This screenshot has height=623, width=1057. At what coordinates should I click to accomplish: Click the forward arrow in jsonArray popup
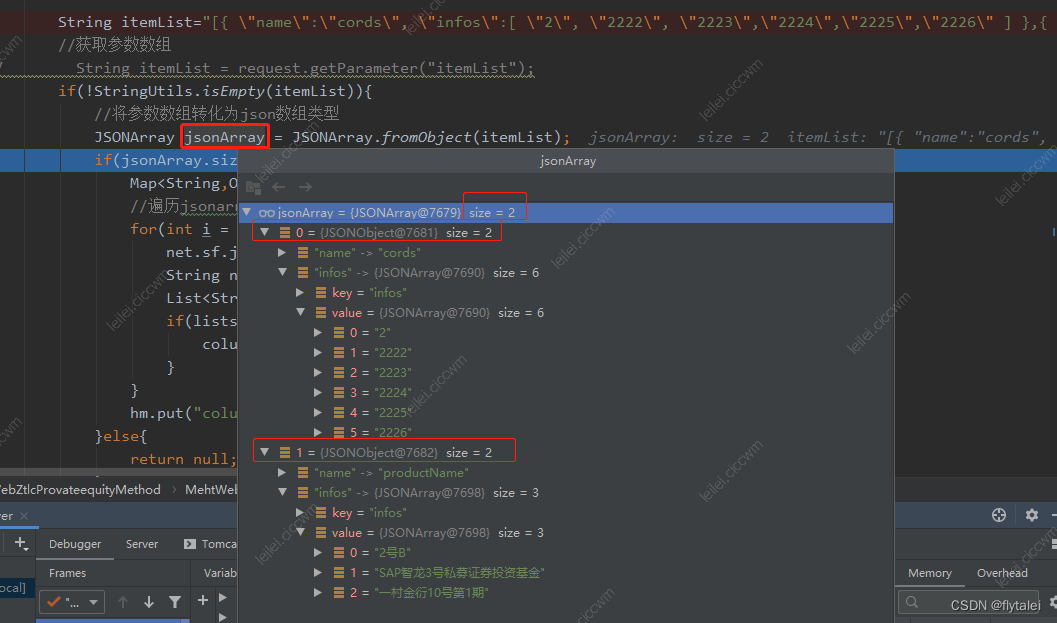tap(305, 187)
